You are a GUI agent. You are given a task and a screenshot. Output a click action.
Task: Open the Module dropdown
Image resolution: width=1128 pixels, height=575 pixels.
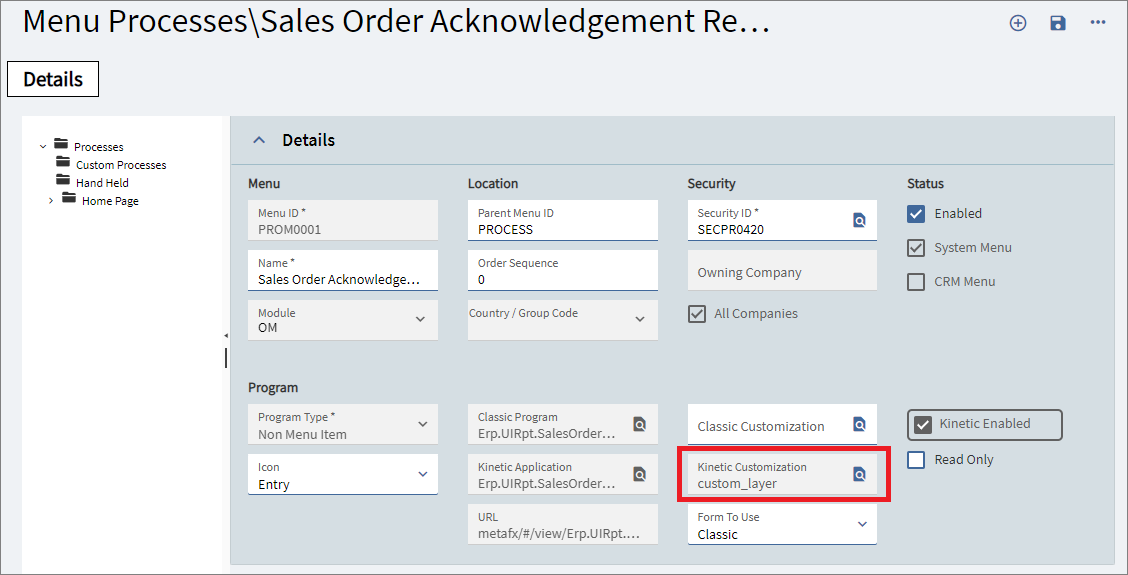click(422, 319)
